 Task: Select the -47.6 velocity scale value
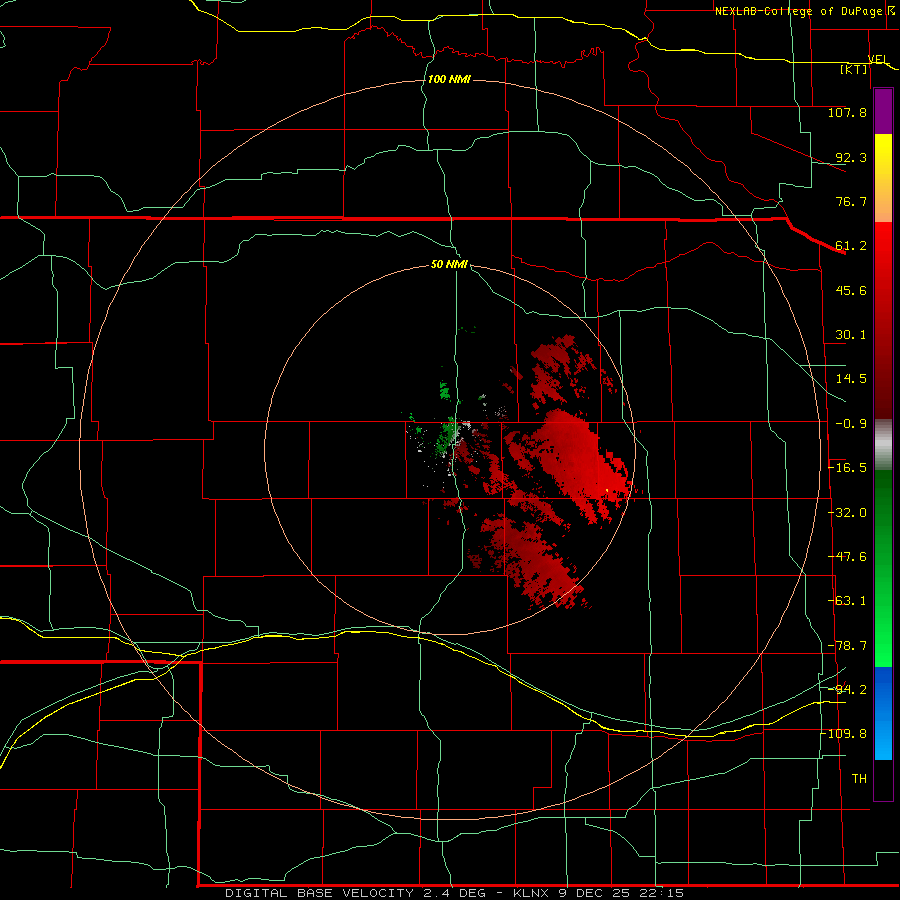click(848, 557)
